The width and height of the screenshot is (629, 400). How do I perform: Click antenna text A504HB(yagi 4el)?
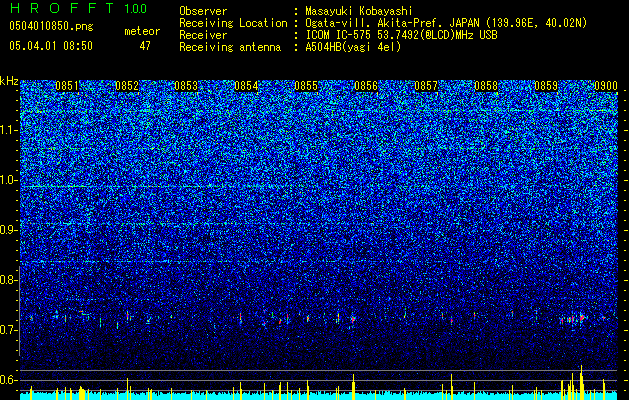353,47
